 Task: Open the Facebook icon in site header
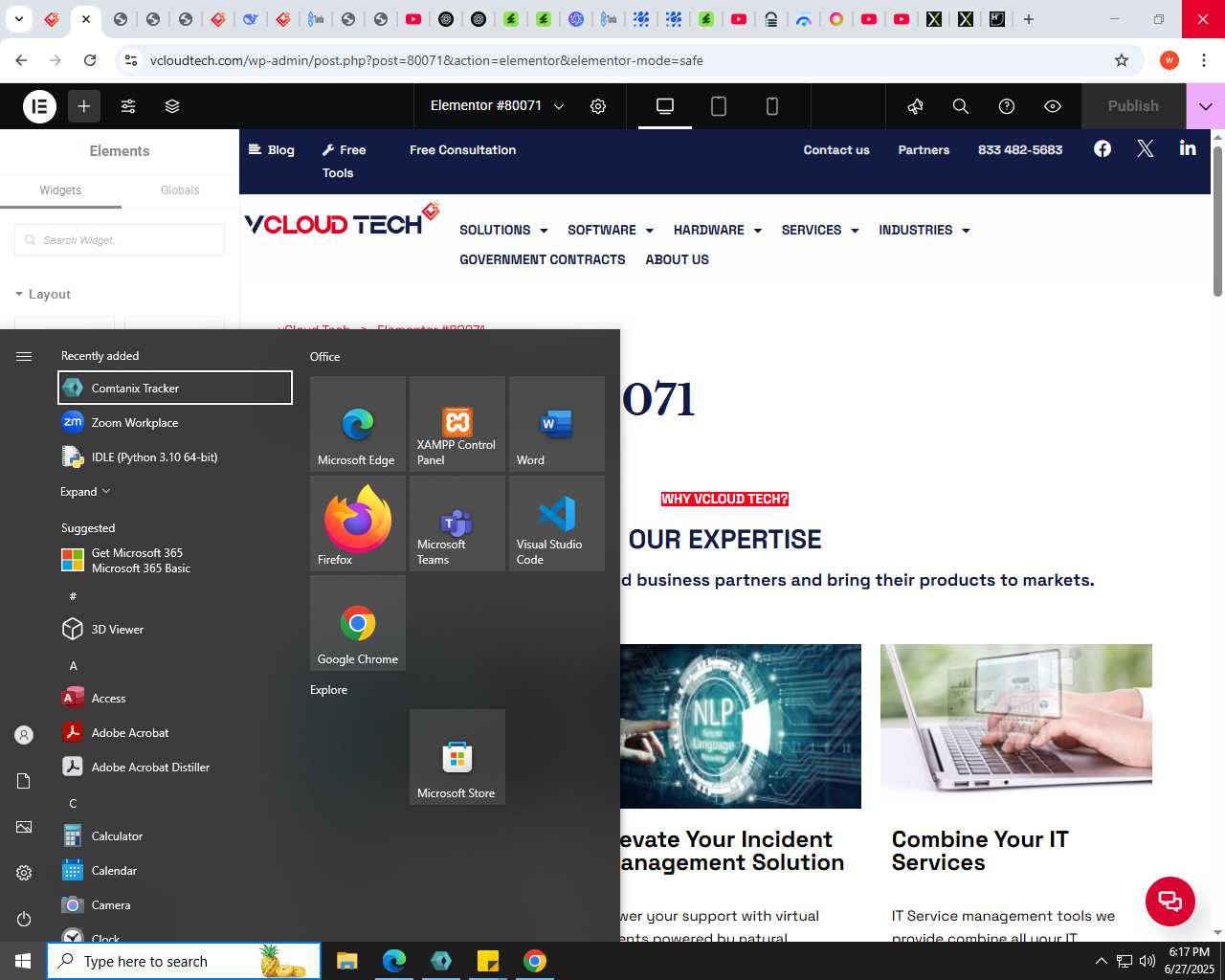[1102, 148]
